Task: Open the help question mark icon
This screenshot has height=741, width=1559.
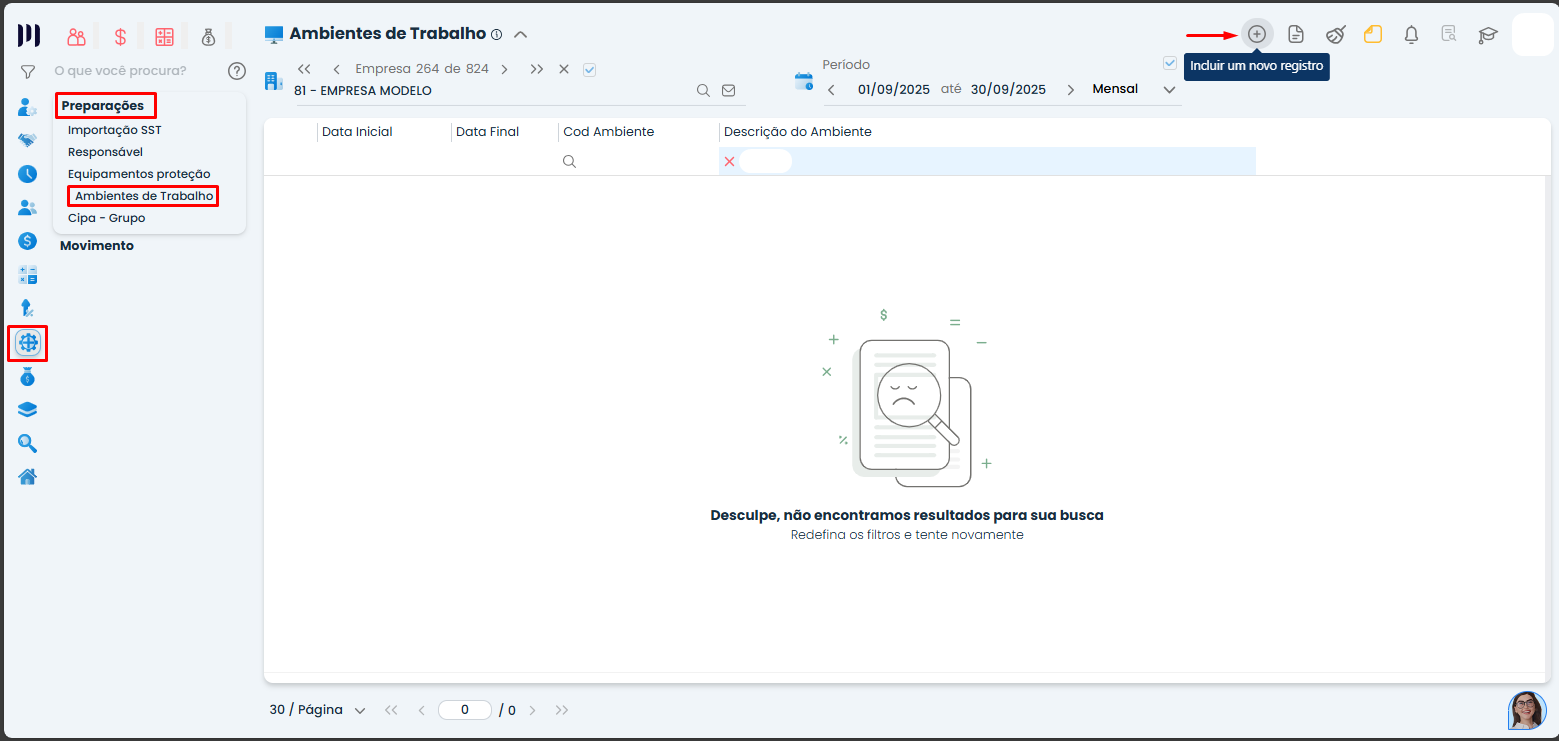Action: 237,70
